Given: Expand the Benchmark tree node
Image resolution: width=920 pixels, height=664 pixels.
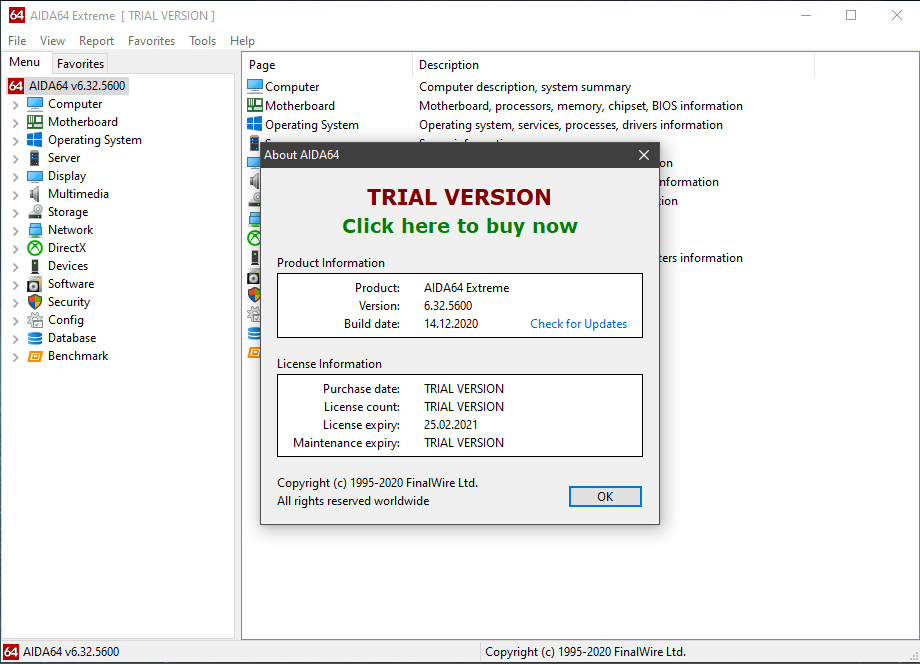Looking at the screenshot, I should (16, 357).
